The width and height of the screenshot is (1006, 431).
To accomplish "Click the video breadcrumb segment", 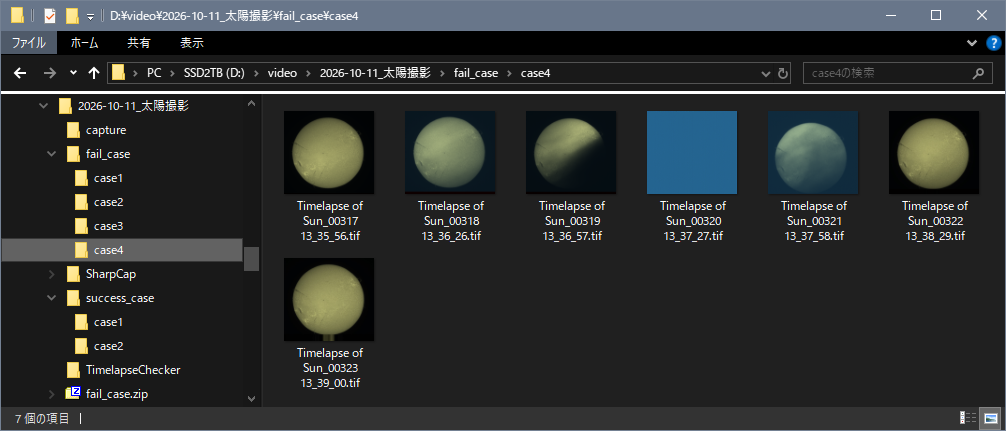I will [x=282, y=73].
